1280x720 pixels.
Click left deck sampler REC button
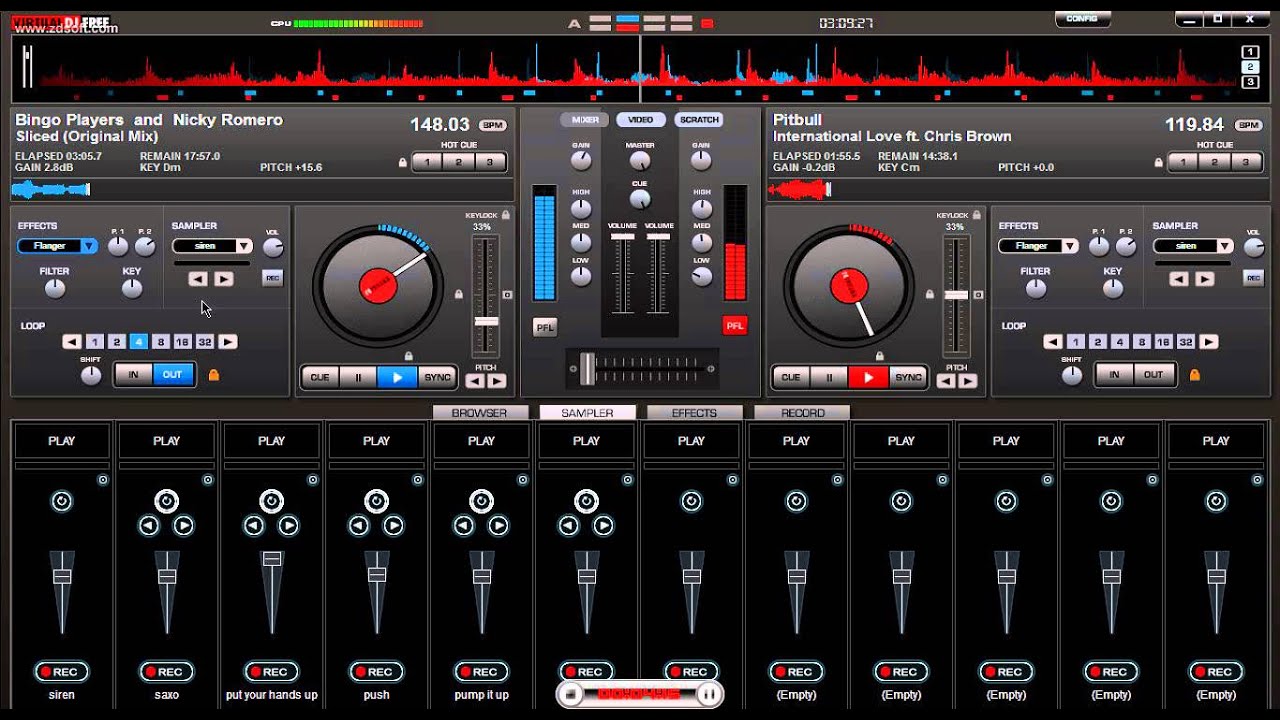click(x=272, y=278)
